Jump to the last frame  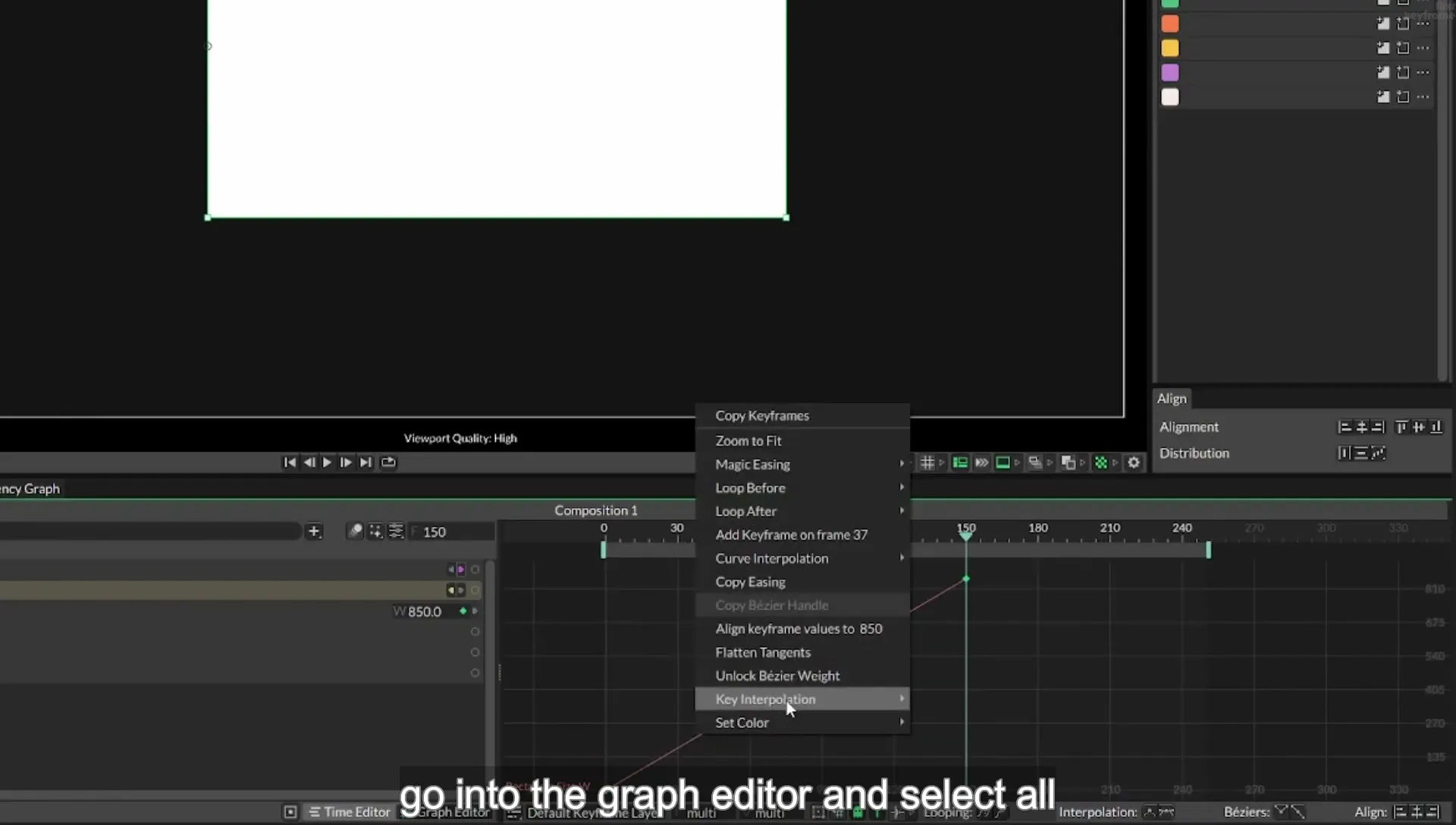coord(366,463)
